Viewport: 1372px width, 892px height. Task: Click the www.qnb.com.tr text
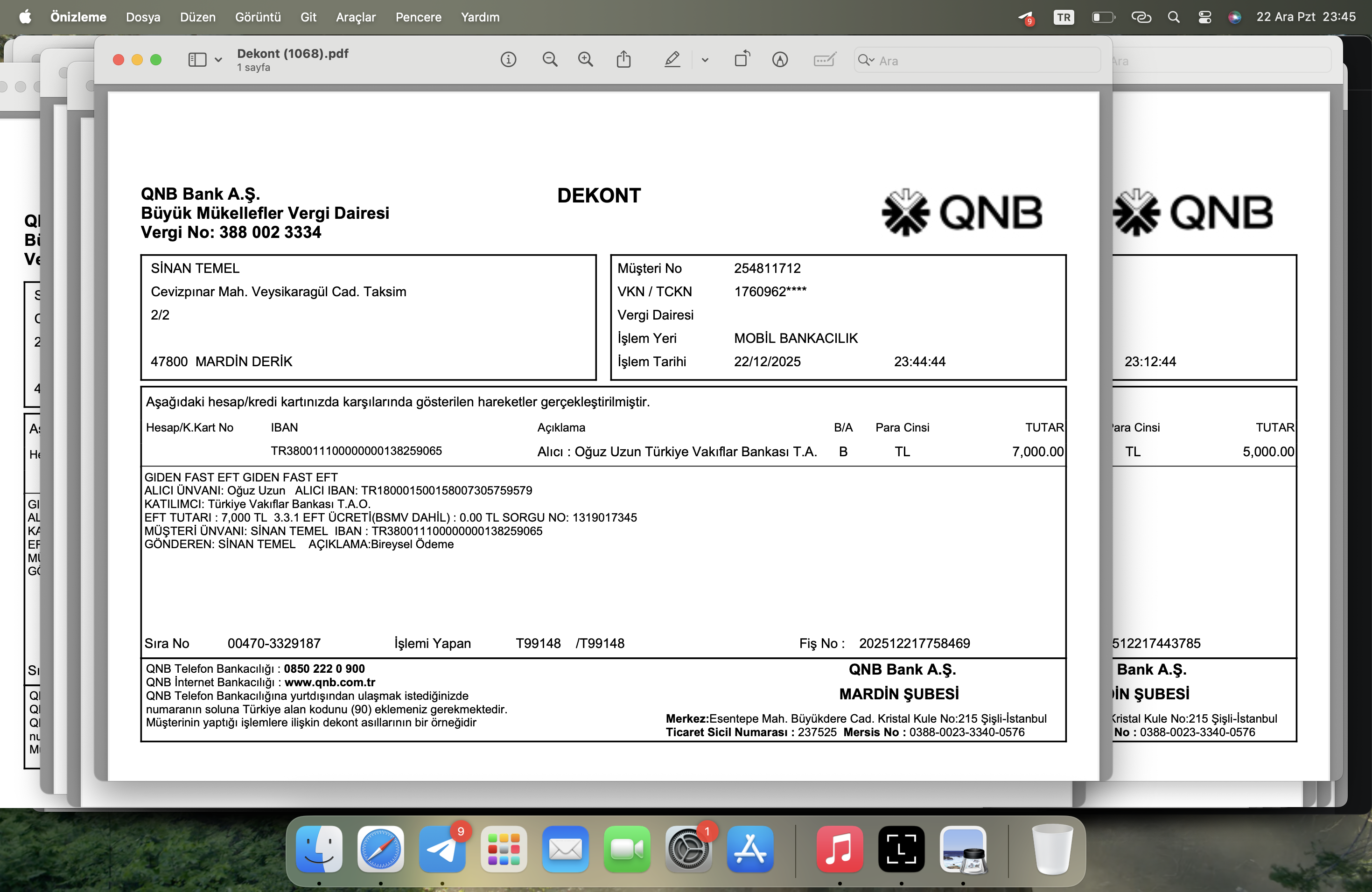point(330,682)
